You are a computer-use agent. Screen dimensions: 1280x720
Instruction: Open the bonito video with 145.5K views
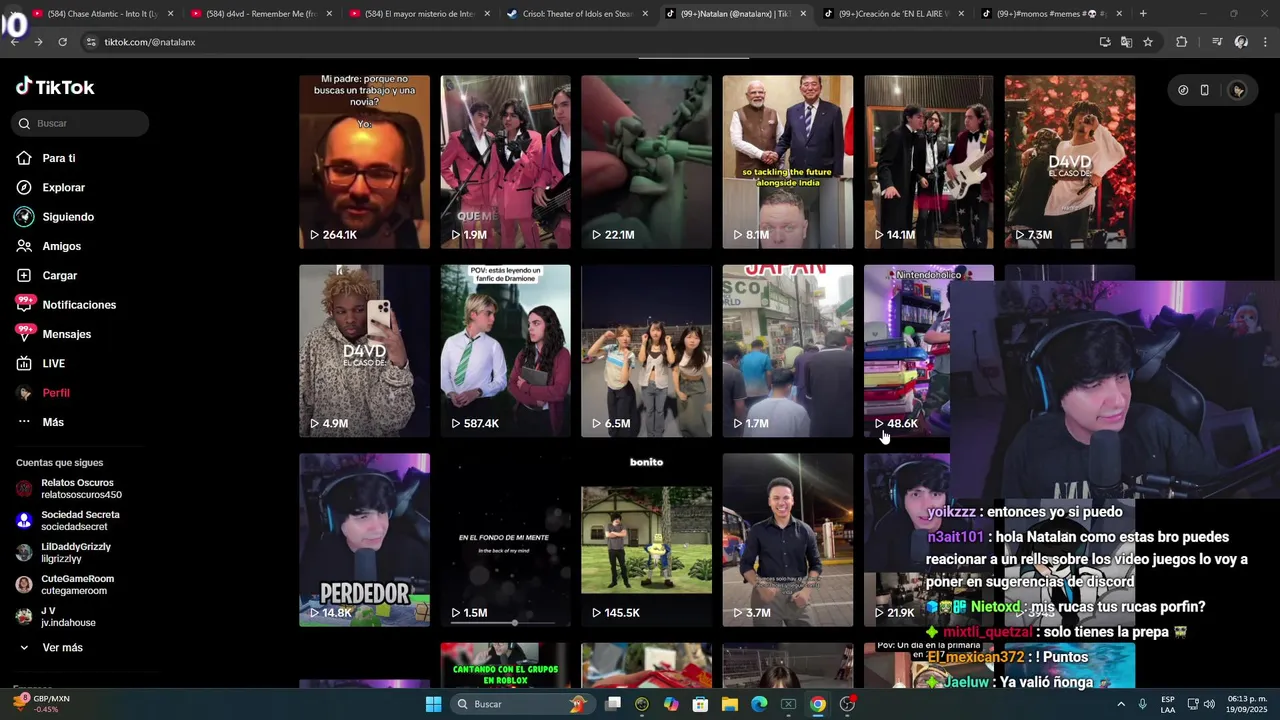pyautogui.click(x=646, y=540)
